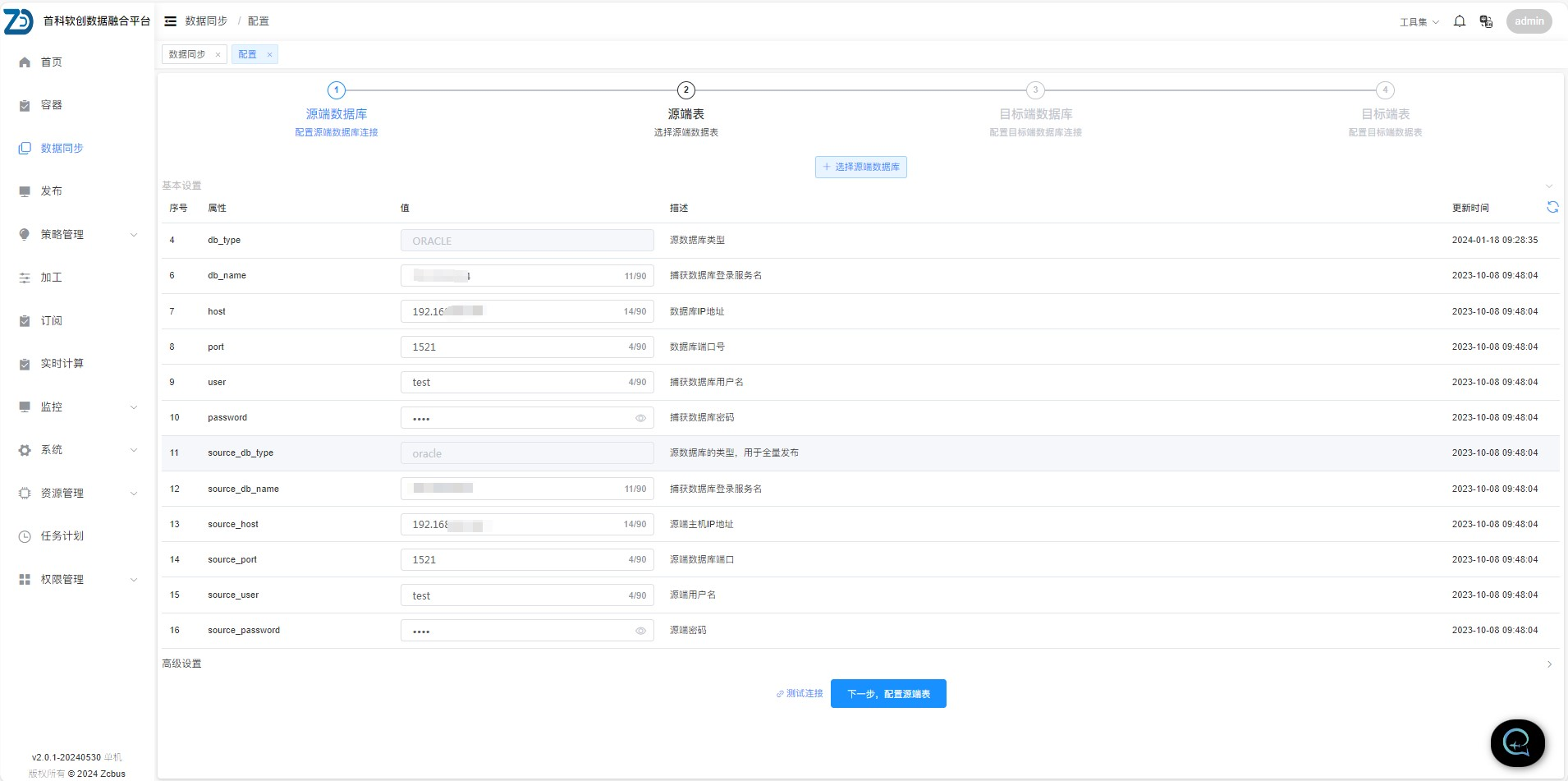Click the 数据同步 breadcrumb link
The image size is (1568, 781).
pyautogui.click(x=206, y=21)
